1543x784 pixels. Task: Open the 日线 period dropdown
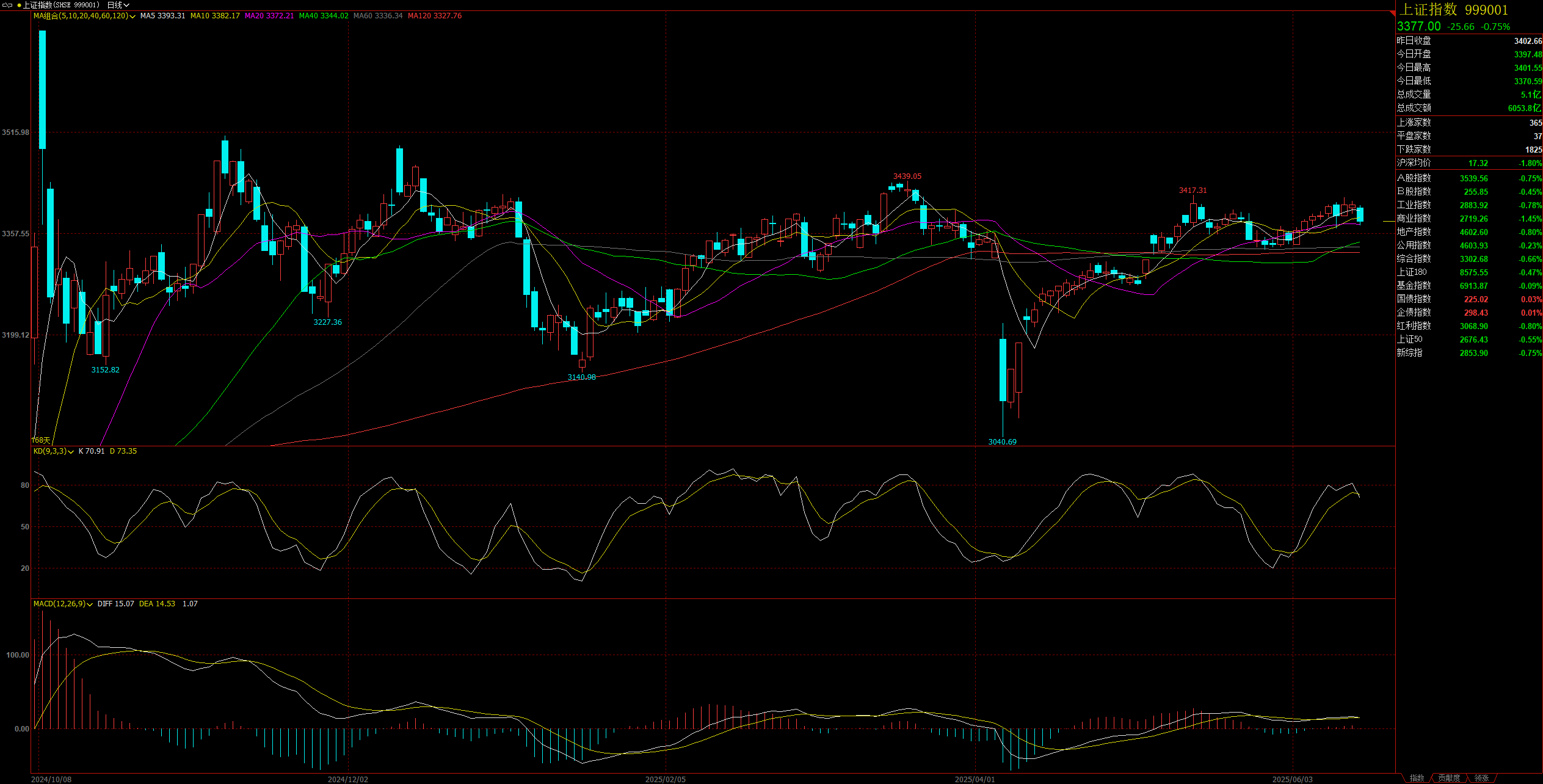pyautogui.click(x=118, y=5)
